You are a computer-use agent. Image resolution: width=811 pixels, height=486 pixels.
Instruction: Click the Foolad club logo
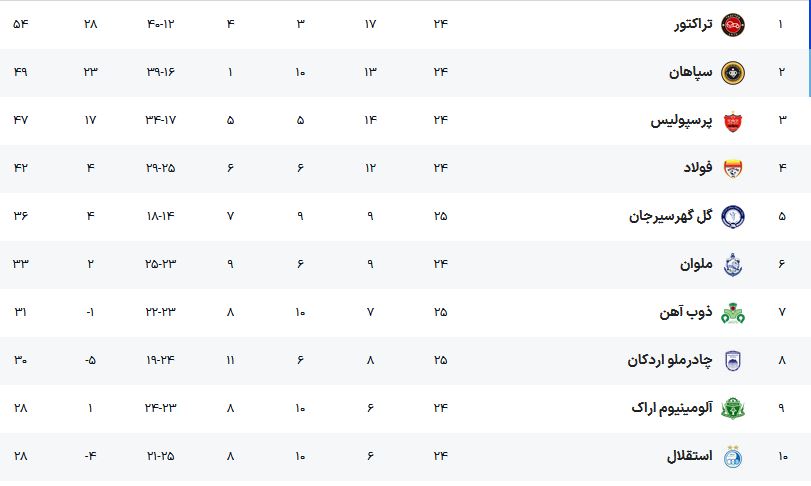pyautogui.click(x=732, y=169)
